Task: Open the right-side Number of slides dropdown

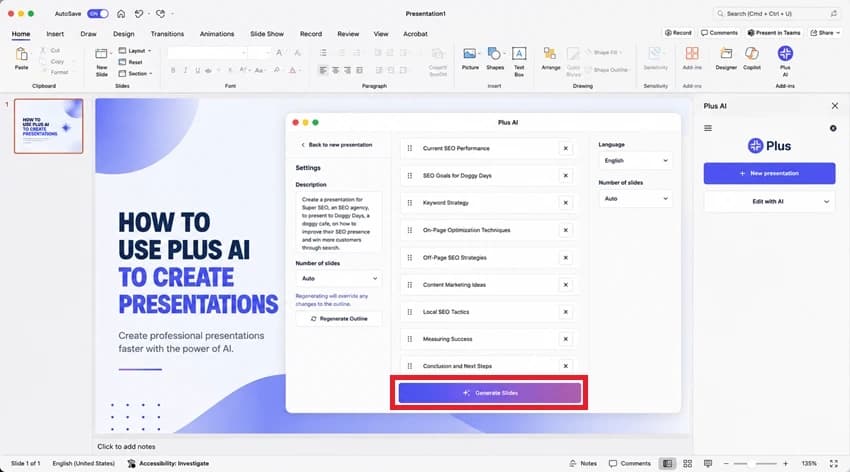Action: coord(635,199)
